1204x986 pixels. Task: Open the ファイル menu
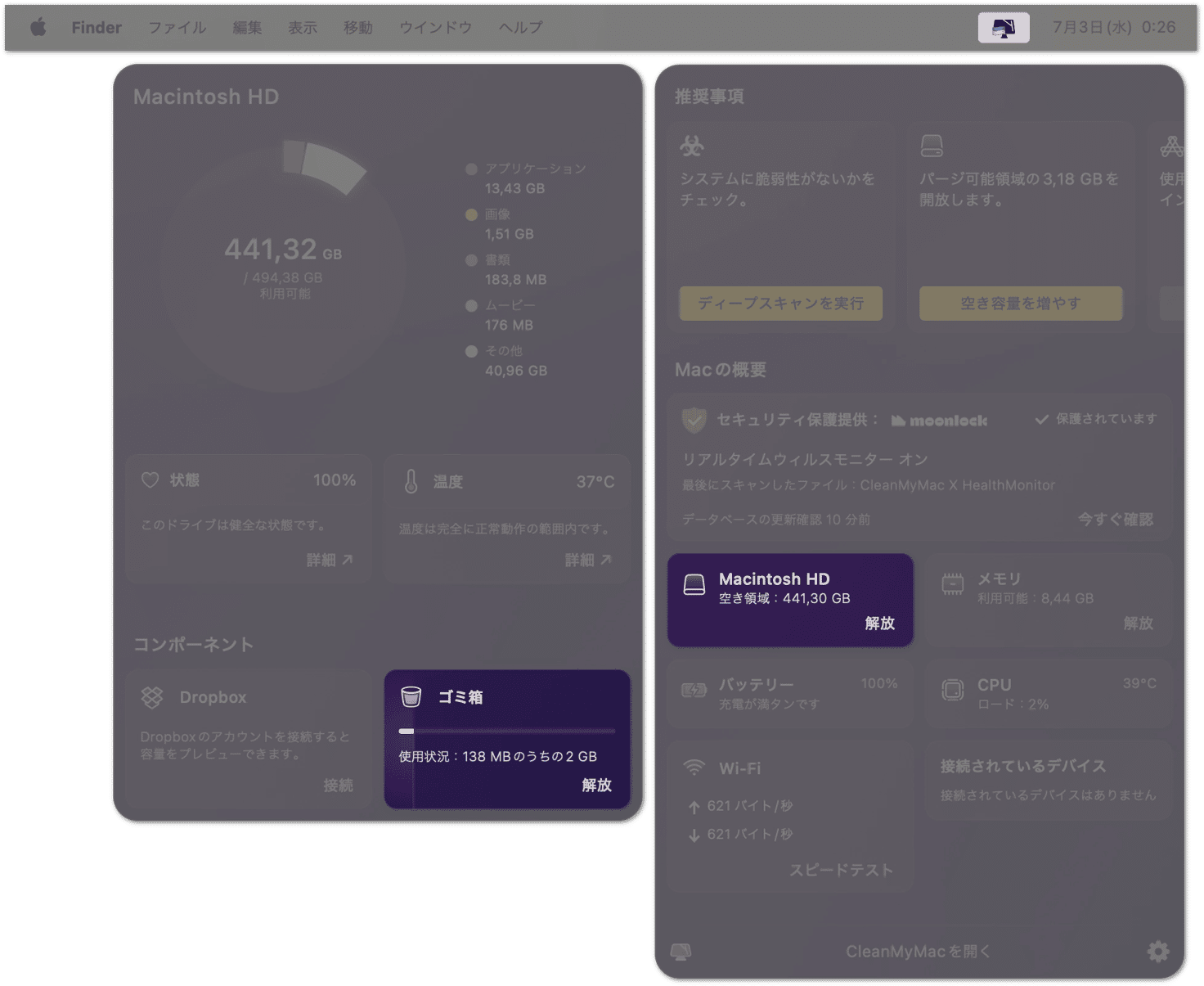(177, 28)
